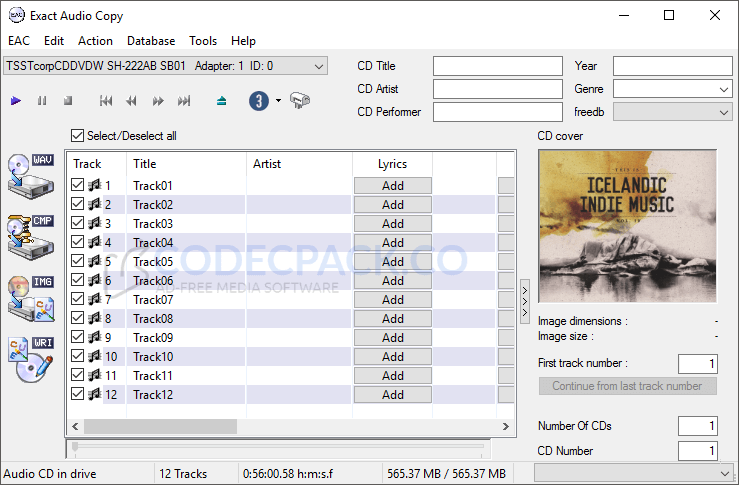The image size is (739, 485).
Task: Fast forward the current track
Action: click(158, 101)
